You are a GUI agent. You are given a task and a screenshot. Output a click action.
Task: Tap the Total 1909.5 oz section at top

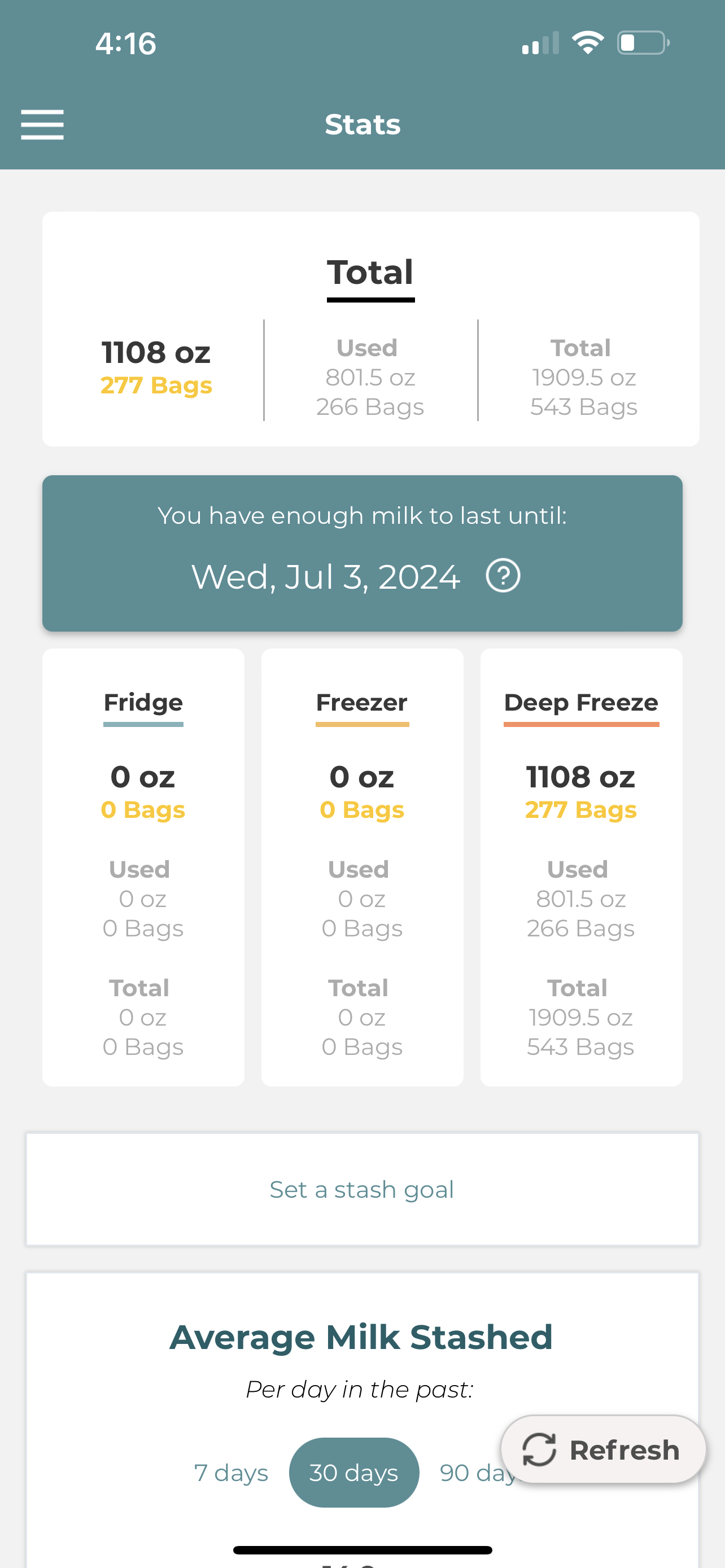click(x=583, y=378)
